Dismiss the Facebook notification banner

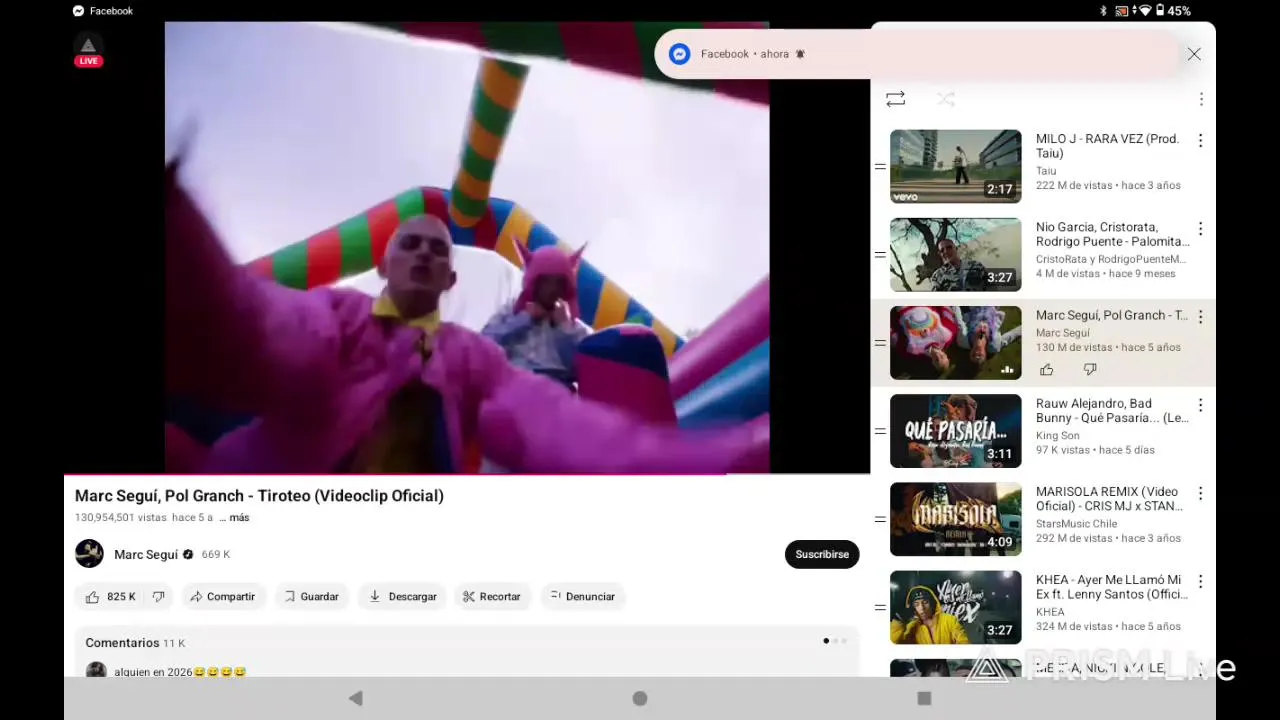pos(1194,54)
